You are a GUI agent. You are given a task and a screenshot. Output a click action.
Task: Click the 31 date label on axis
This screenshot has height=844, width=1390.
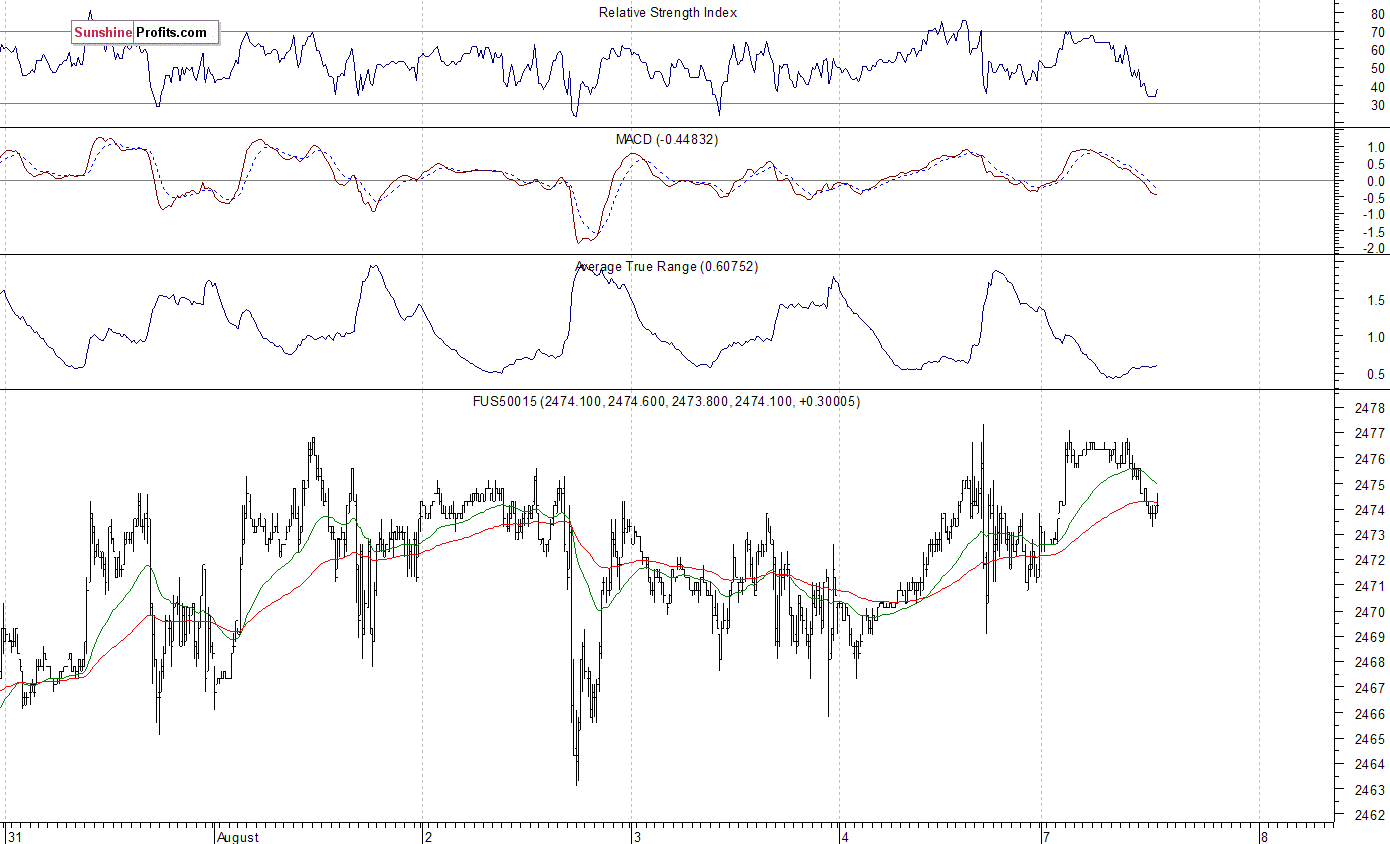pos(14,836)
